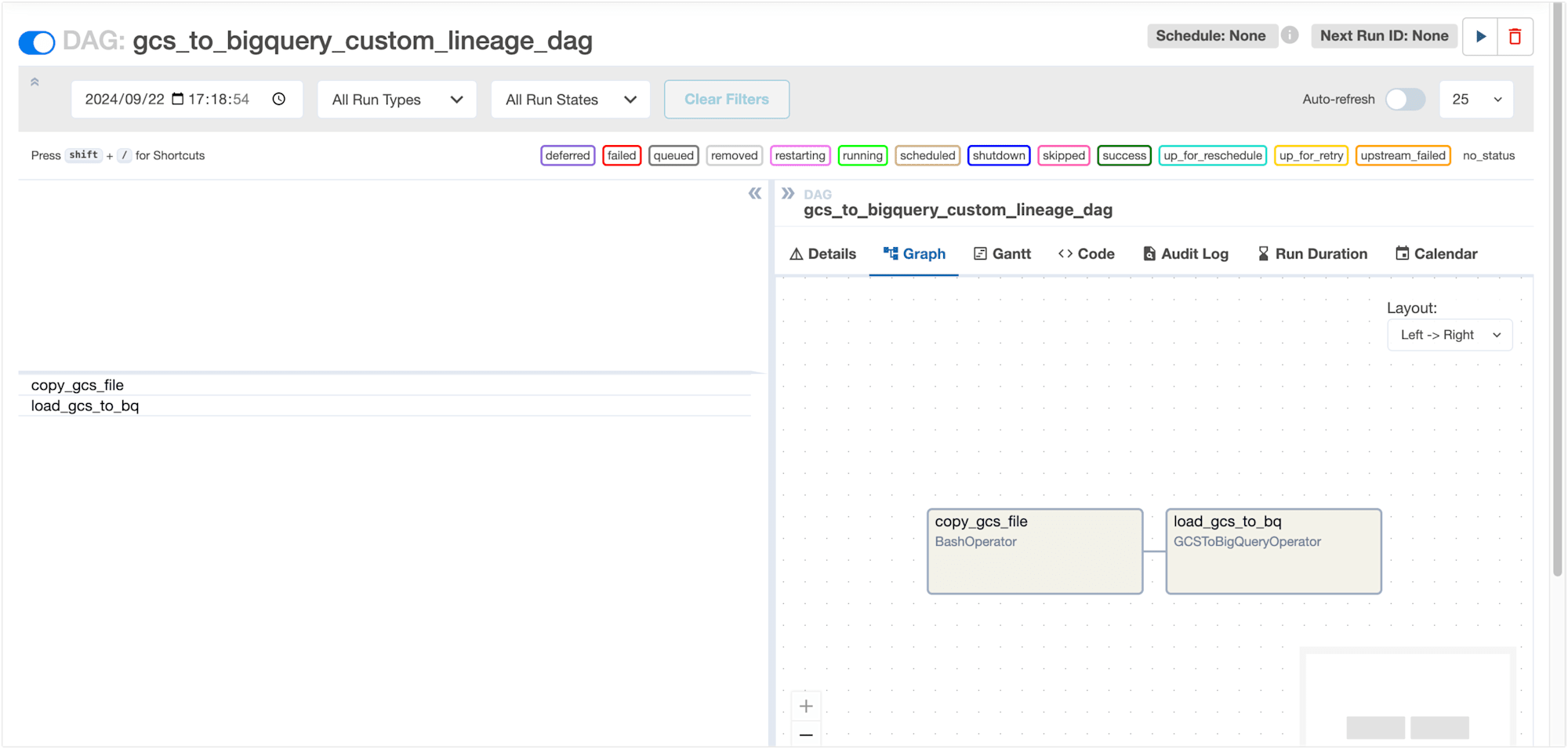Click the scheduled status legend badge
This screenshot has width=1568, height=749.
point(927,155)
